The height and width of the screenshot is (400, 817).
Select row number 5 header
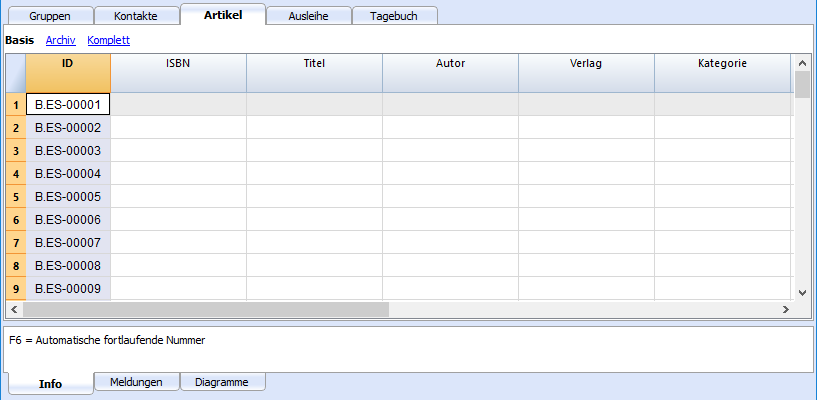tap(16, 197)
